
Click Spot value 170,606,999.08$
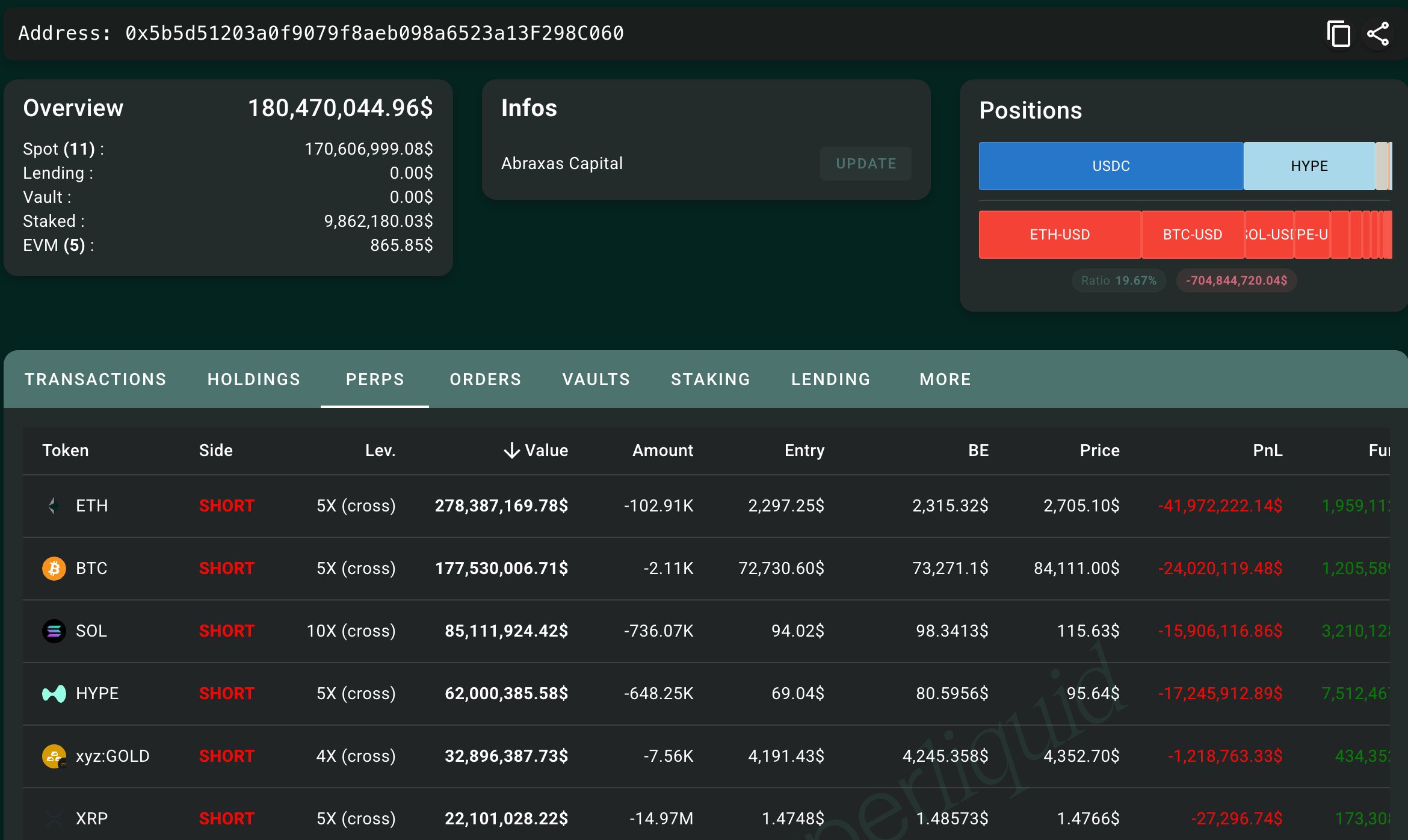coord(369,149)
